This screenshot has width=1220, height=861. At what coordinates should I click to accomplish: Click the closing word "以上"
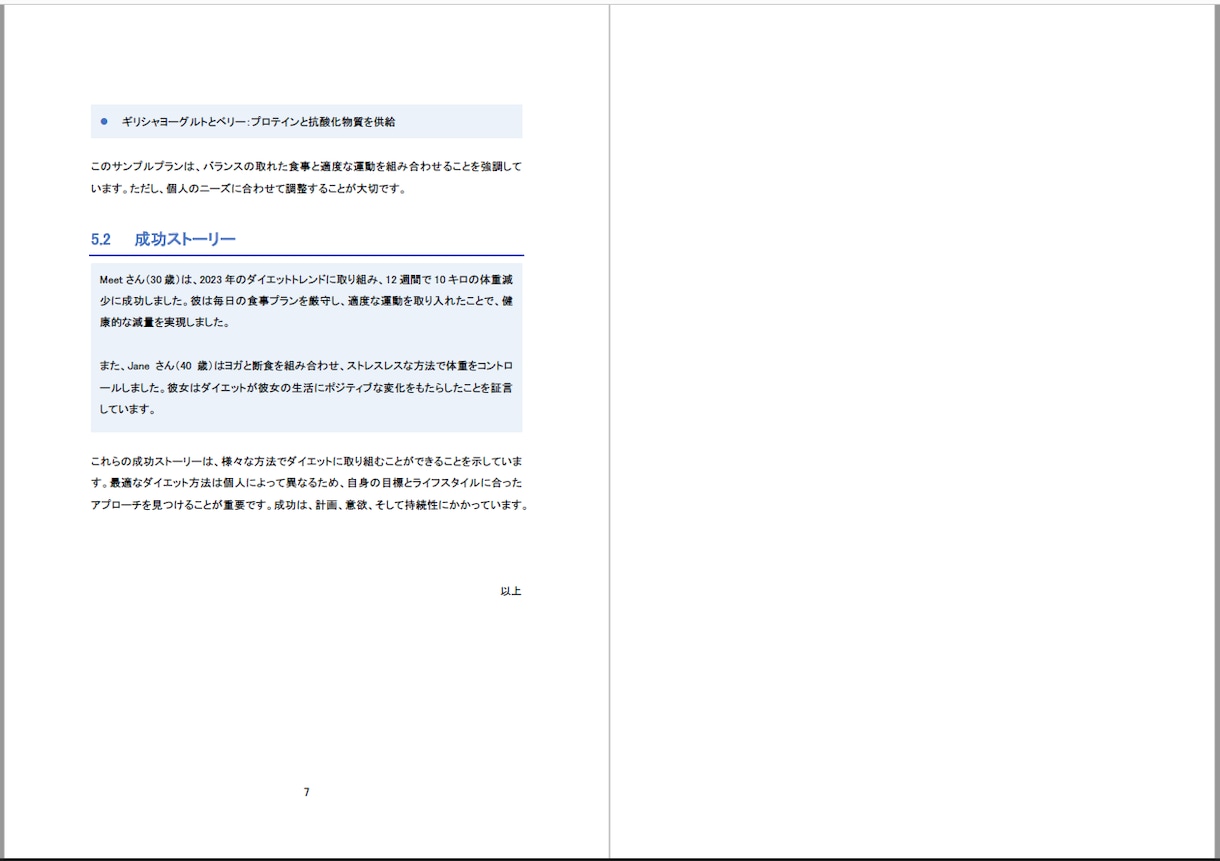tap(511, 591)
